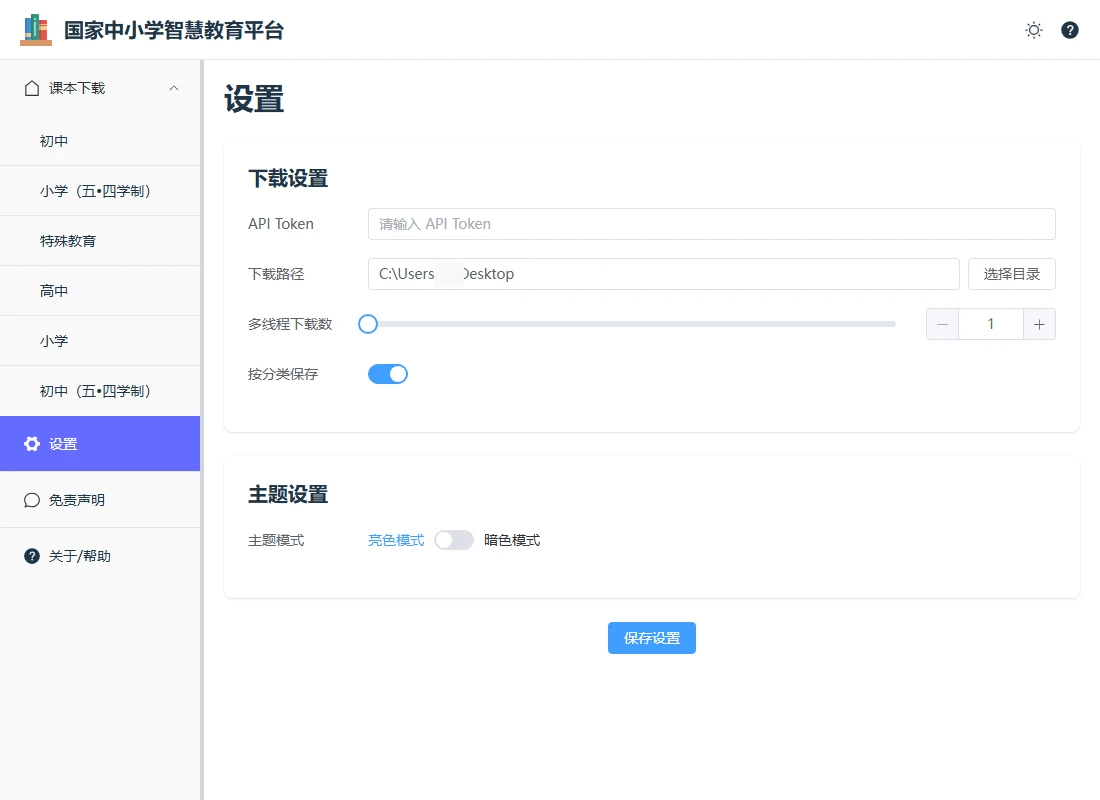The image size is (1100, 800).
Task: Open 小学（五•四学制） sidebar item
Action: coord(96,191)
